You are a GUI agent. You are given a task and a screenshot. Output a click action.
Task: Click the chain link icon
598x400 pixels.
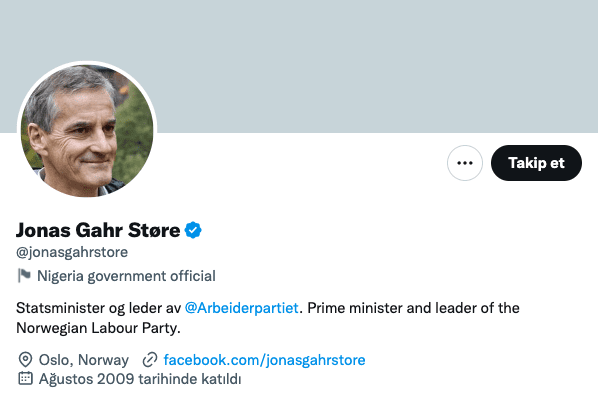click(150, 360)
